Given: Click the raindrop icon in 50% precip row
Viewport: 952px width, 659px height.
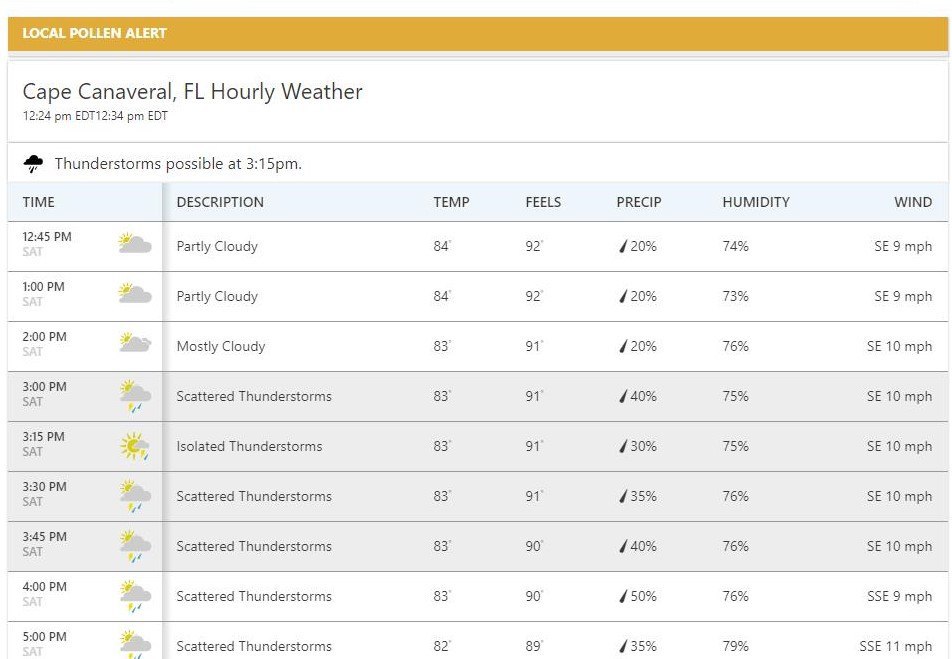Looking at the screenshot, I should 623,596.
